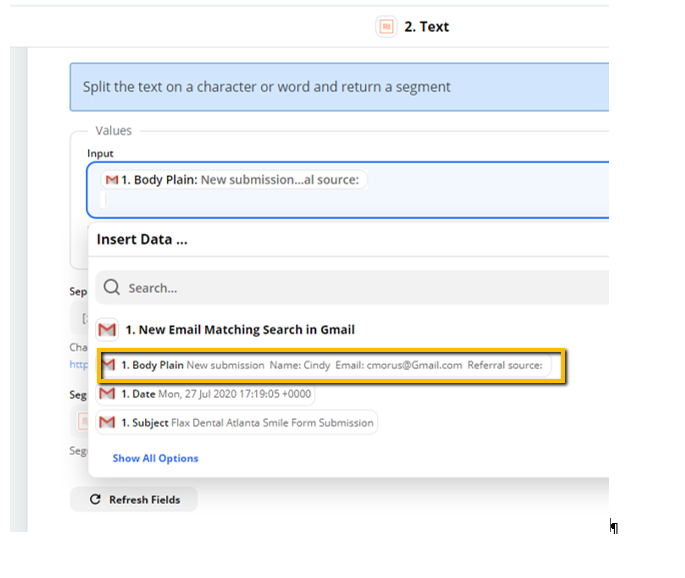Click the Input field text area

(348, 190)
